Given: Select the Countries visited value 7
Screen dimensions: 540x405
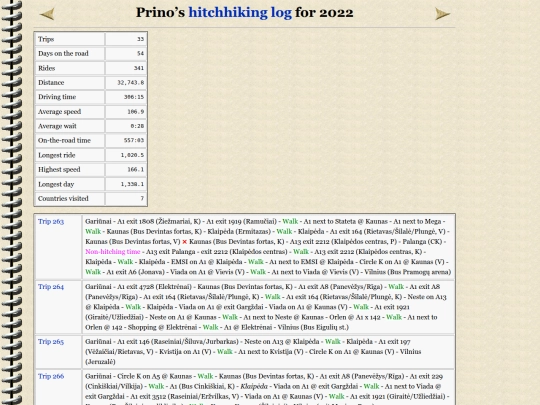Looking at the screenshot, I should [x=142, y=199].
